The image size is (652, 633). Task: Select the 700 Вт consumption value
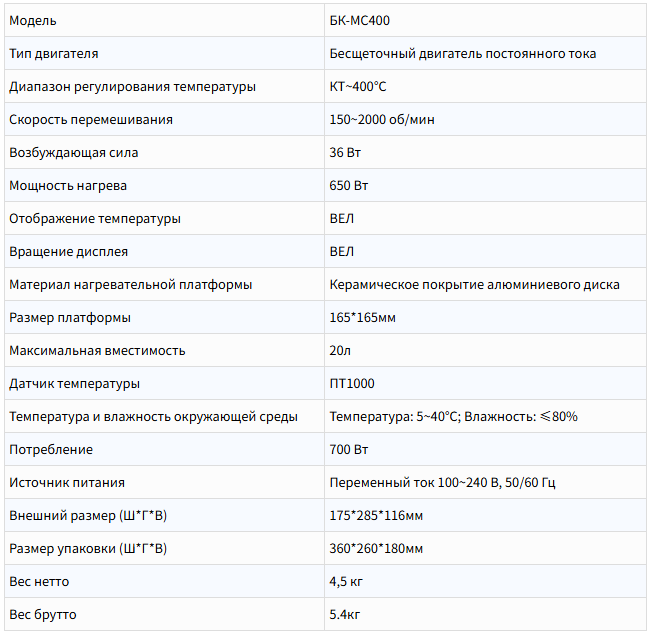click(349, 450)
